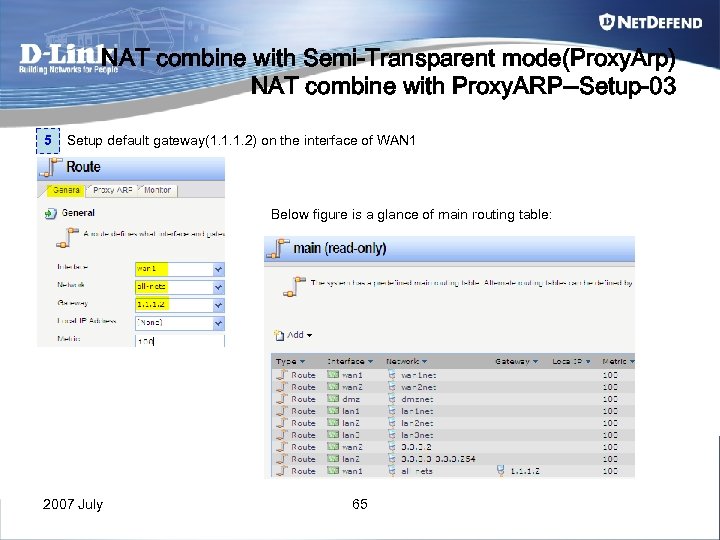Click the network icon beside lan2net
The image size is (720, 540).
point(392,422)
